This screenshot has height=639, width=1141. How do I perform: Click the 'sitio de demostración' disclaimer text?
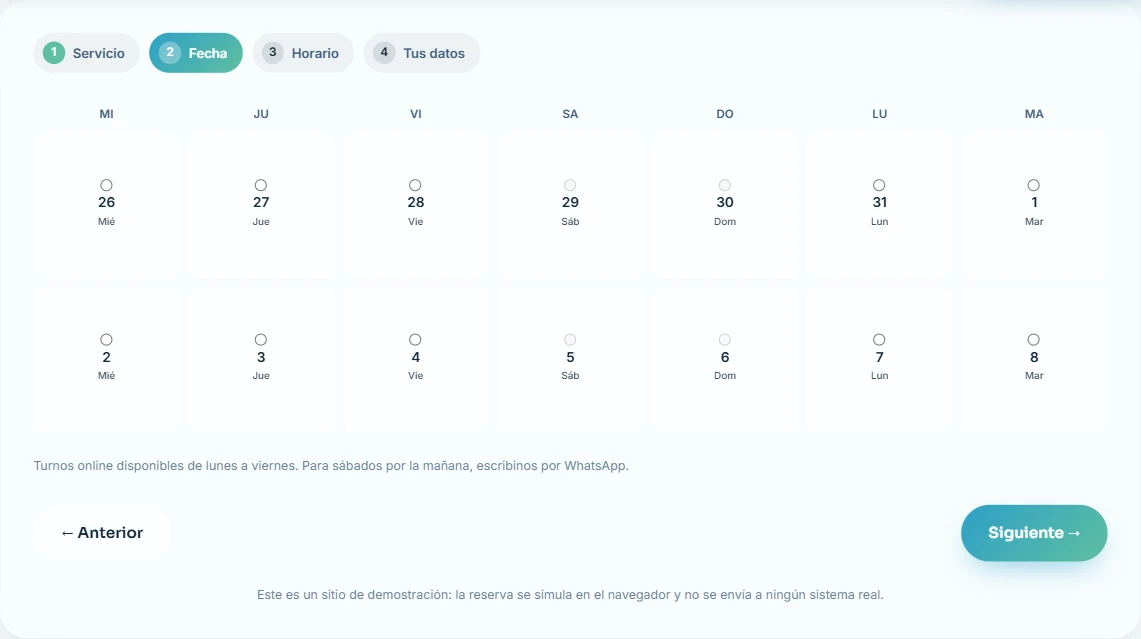pos(570,595)
